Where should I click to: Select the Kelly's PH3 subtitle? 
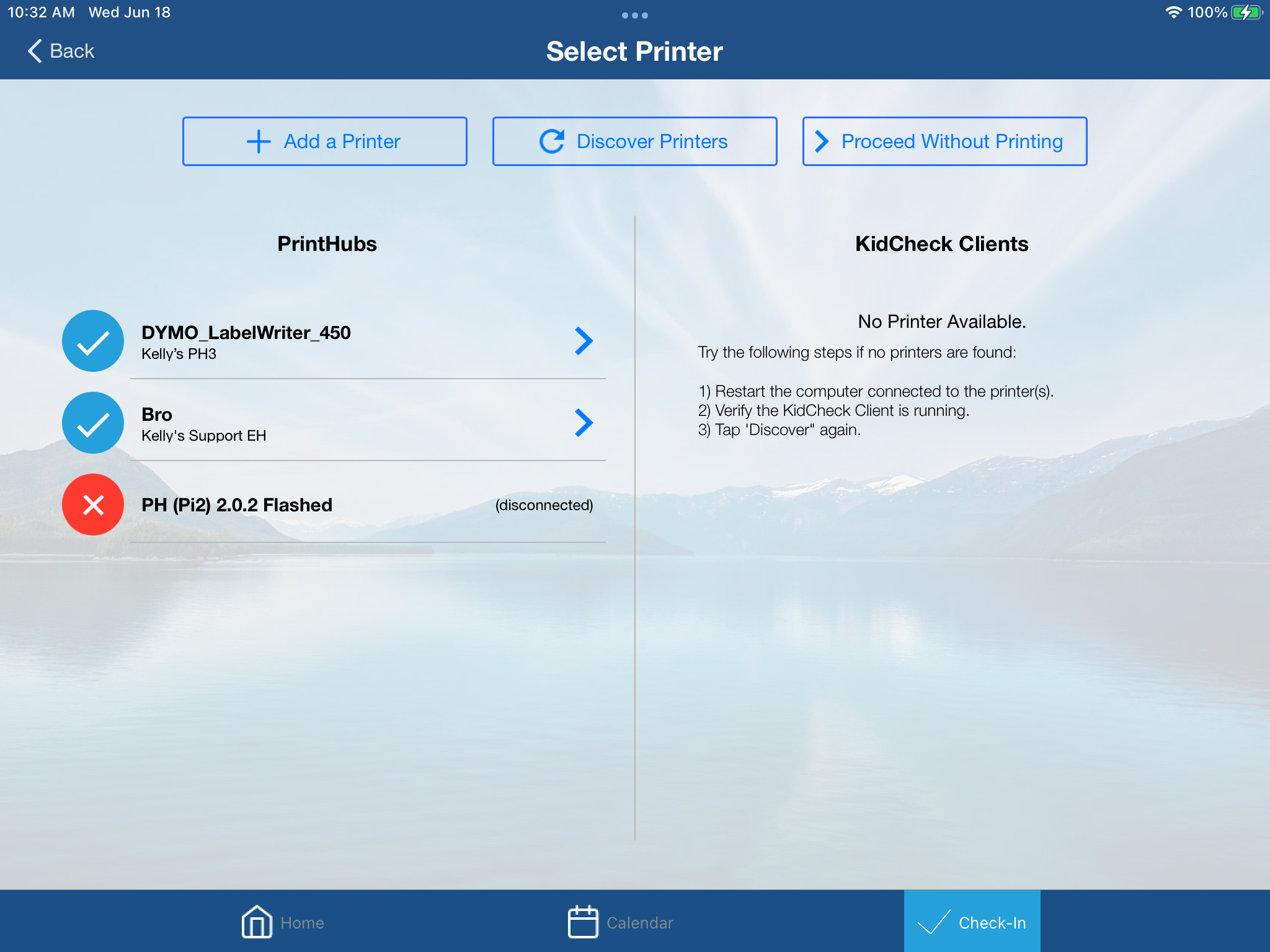click(179, 354)
